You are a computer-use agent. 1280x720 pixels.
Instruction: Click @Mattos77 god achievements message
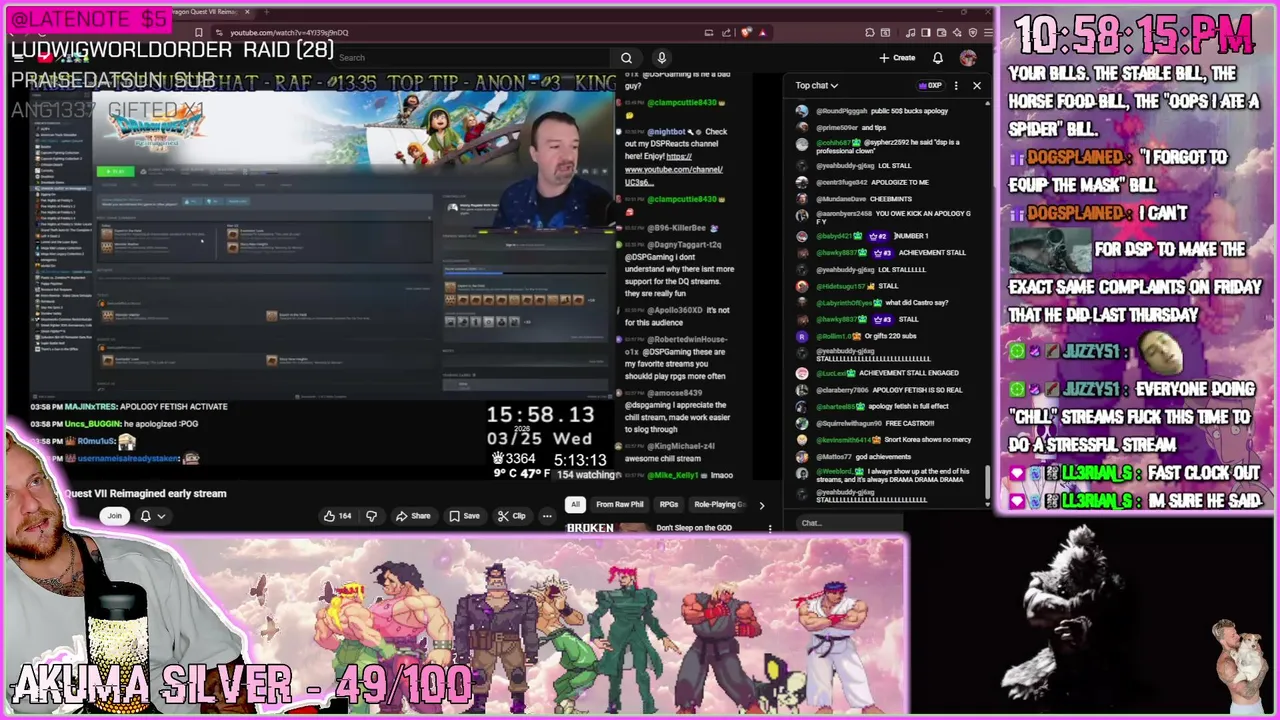883,456
